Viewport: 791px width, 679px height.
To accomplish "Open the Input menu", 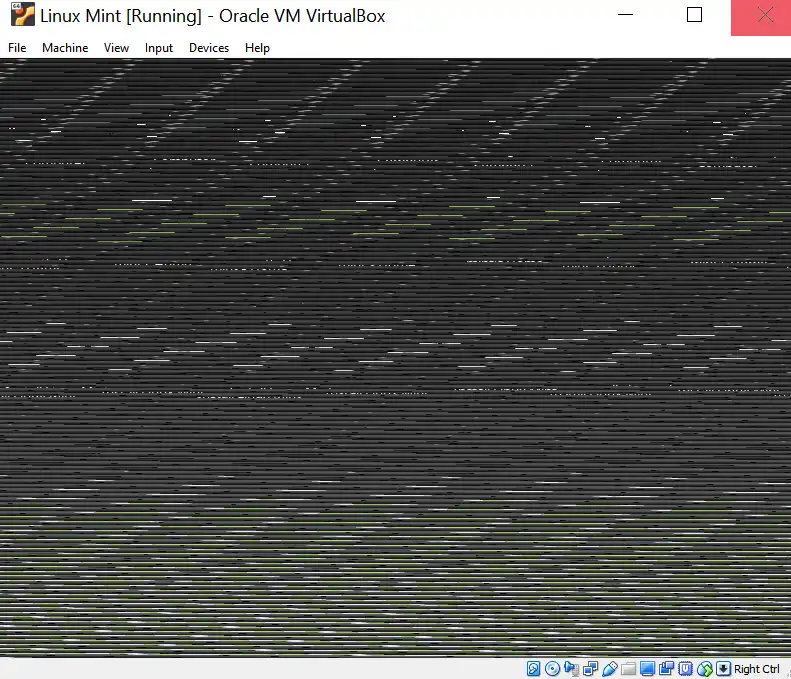I will [159, 48].
